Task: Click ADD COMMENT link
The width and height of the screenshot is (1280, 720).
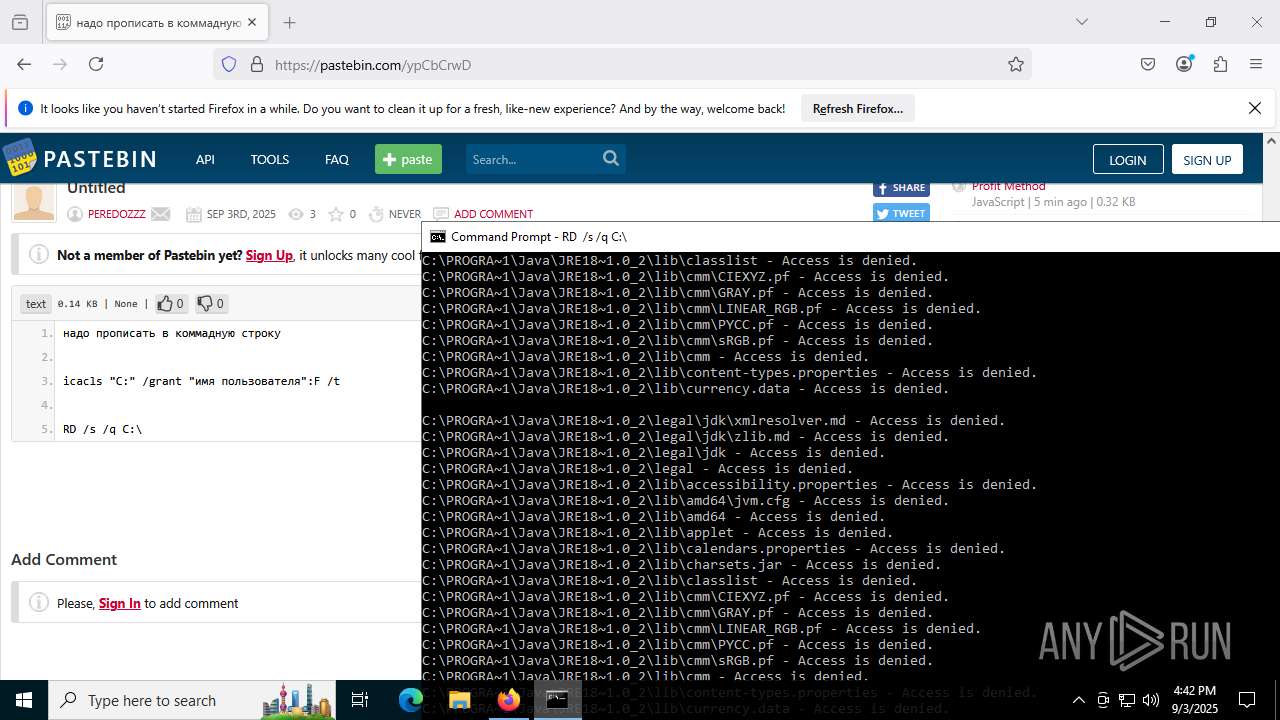Action: (x=493, y=214)
